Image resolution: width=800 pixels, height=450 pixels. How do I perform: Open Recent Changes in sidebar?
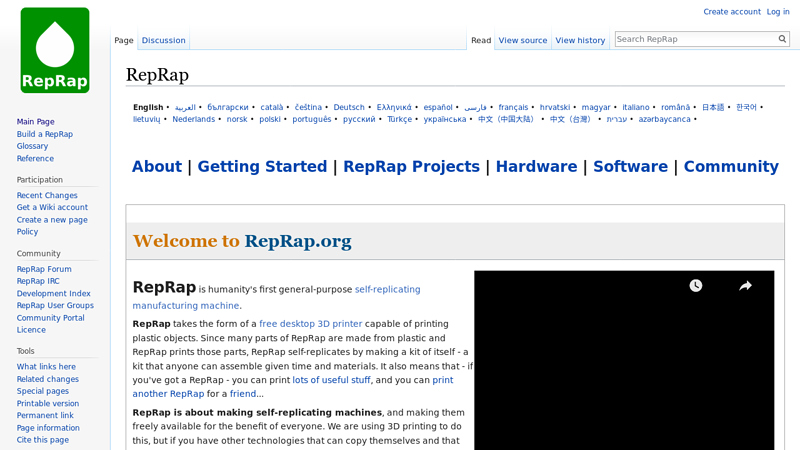pos(47,195)
